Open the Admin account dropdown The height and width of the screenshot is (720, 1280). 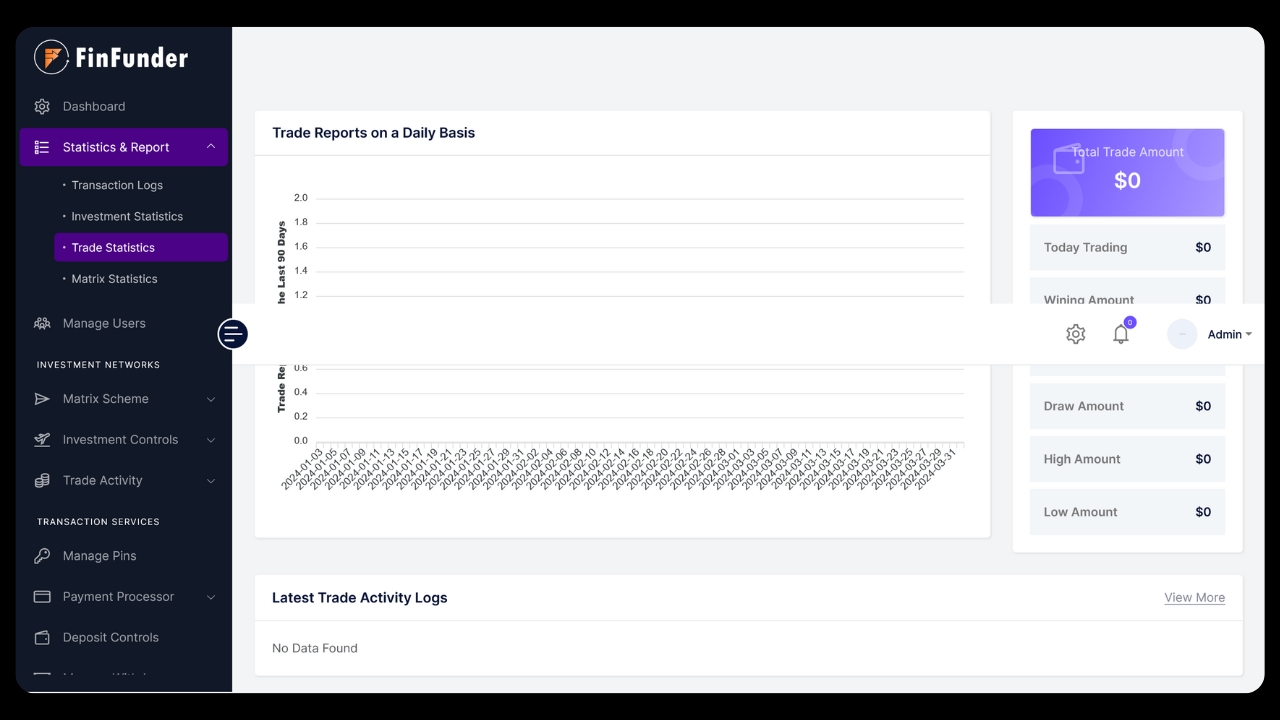point(1229,335)
